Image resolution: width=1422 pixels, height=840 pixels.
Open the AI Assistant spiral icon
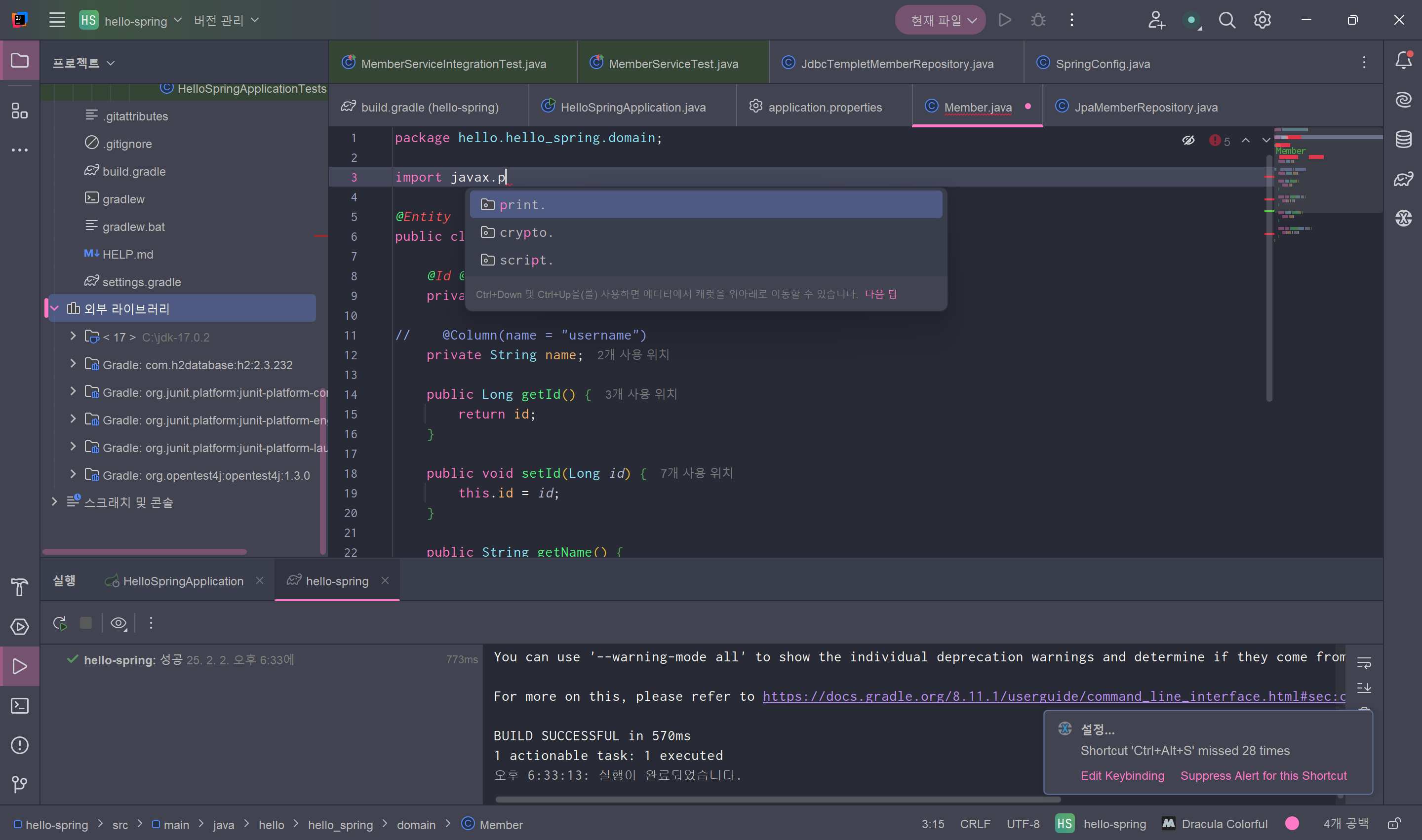(1403, 100)
